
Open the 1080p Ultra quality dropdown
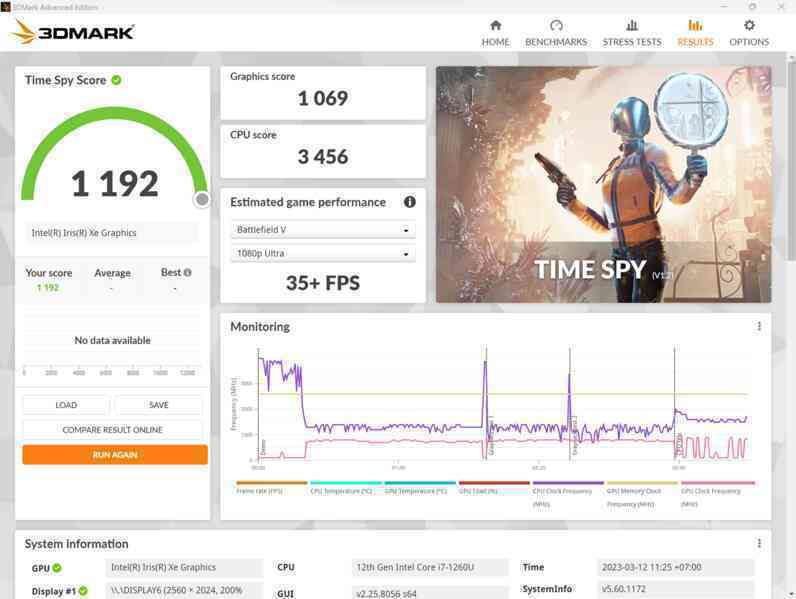[323, 253]
